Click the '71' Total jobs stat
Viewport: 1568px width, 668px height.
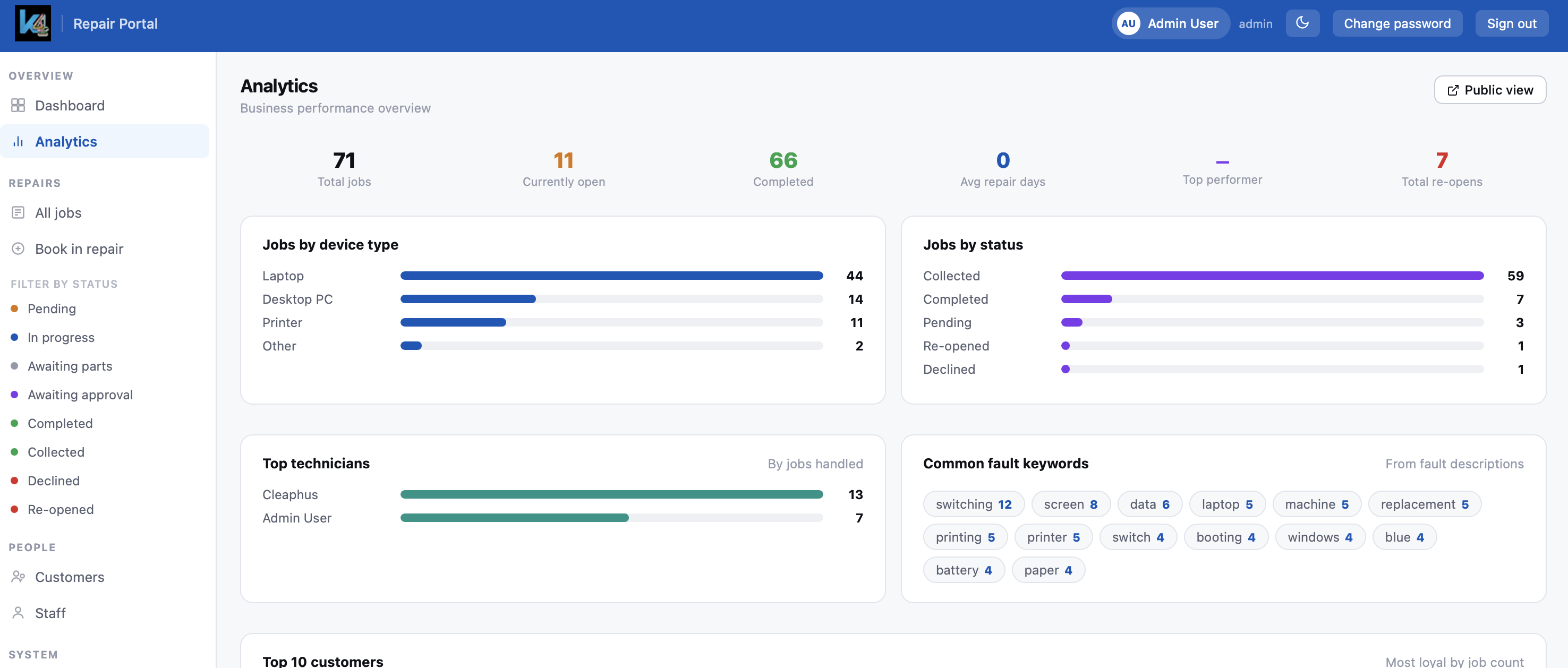[344, 160]
